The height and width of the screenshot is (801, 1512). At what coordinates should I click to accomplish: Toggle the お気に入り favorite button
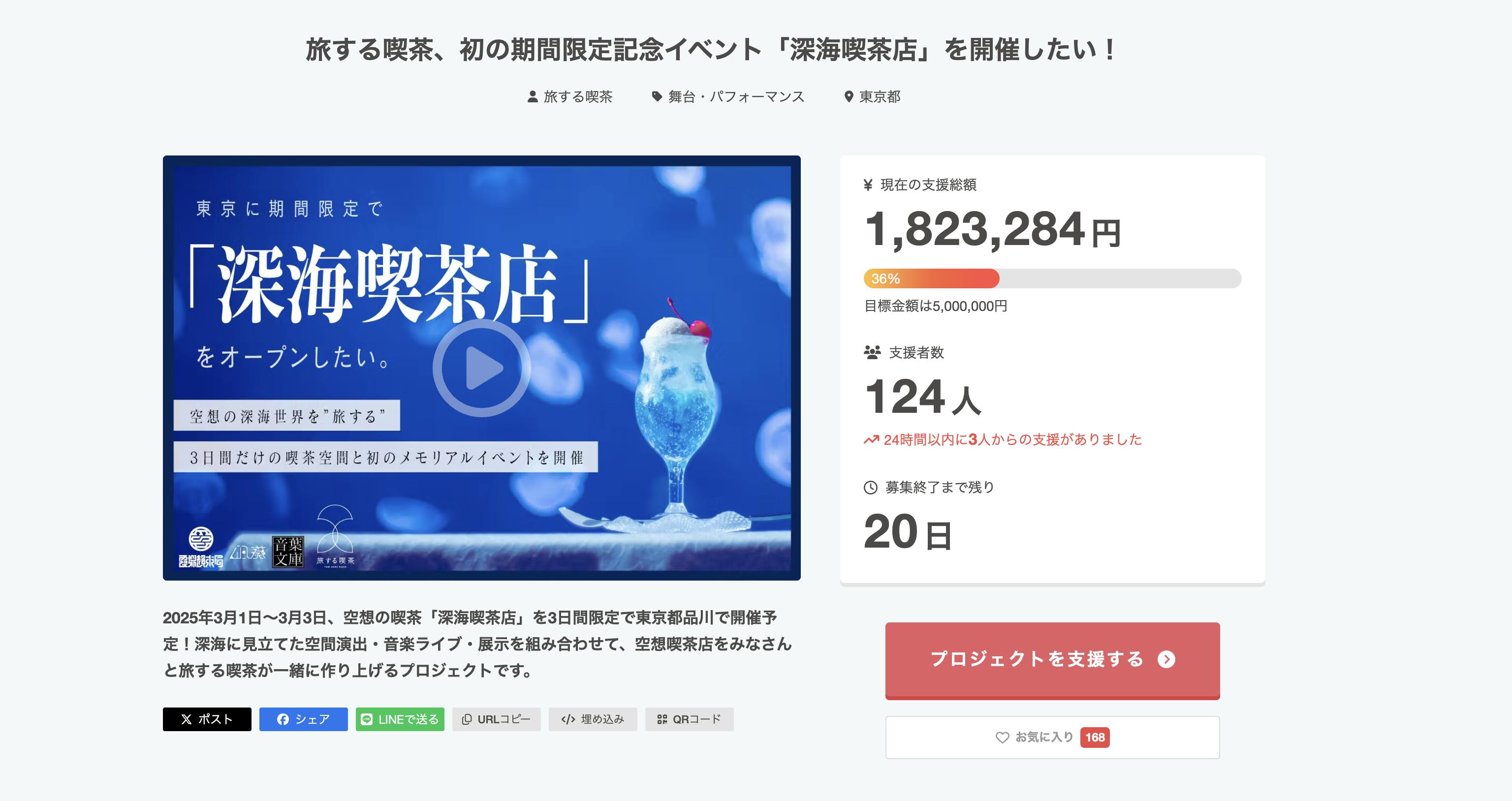(x=1052, y=738)
